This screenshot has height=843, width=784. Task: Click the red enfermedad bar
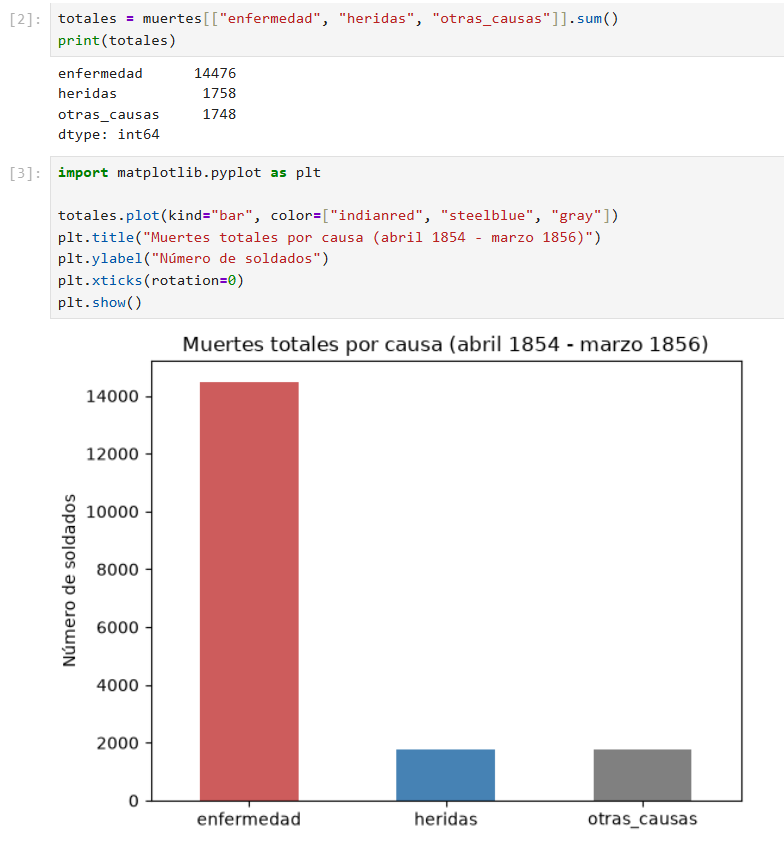point(249,591)
